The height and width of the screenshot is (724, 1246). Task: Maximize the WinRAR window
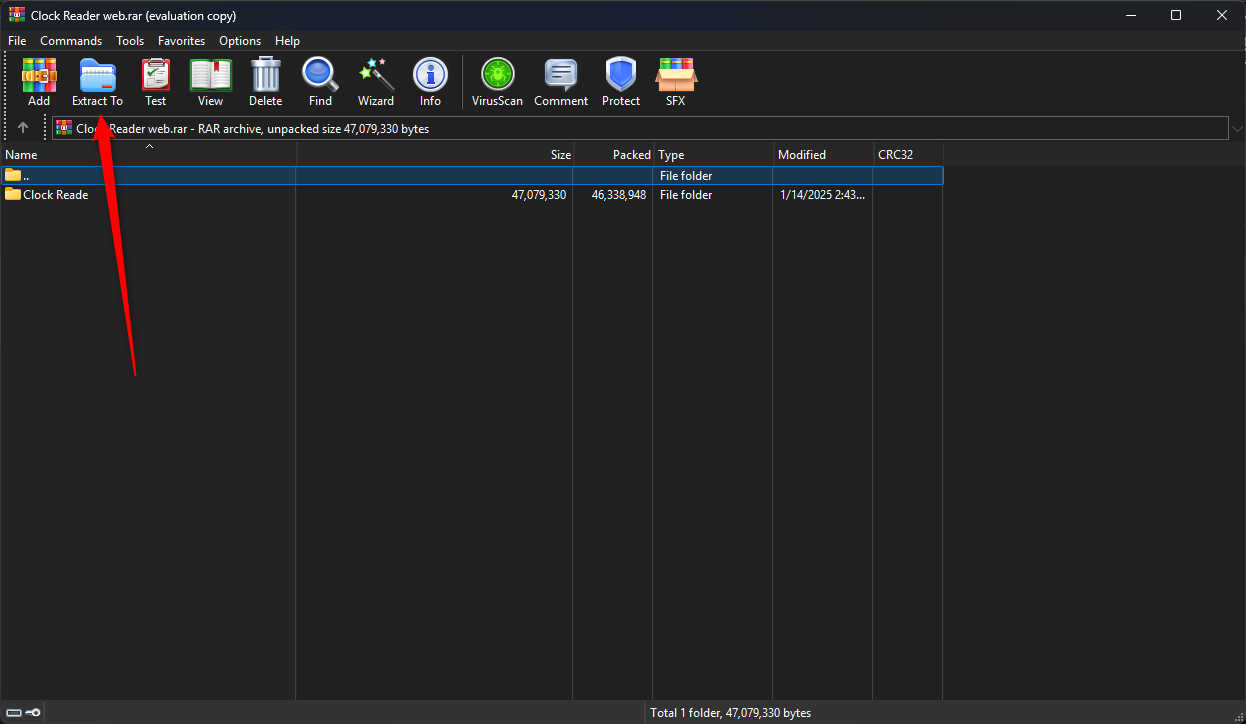point(1176,15)
